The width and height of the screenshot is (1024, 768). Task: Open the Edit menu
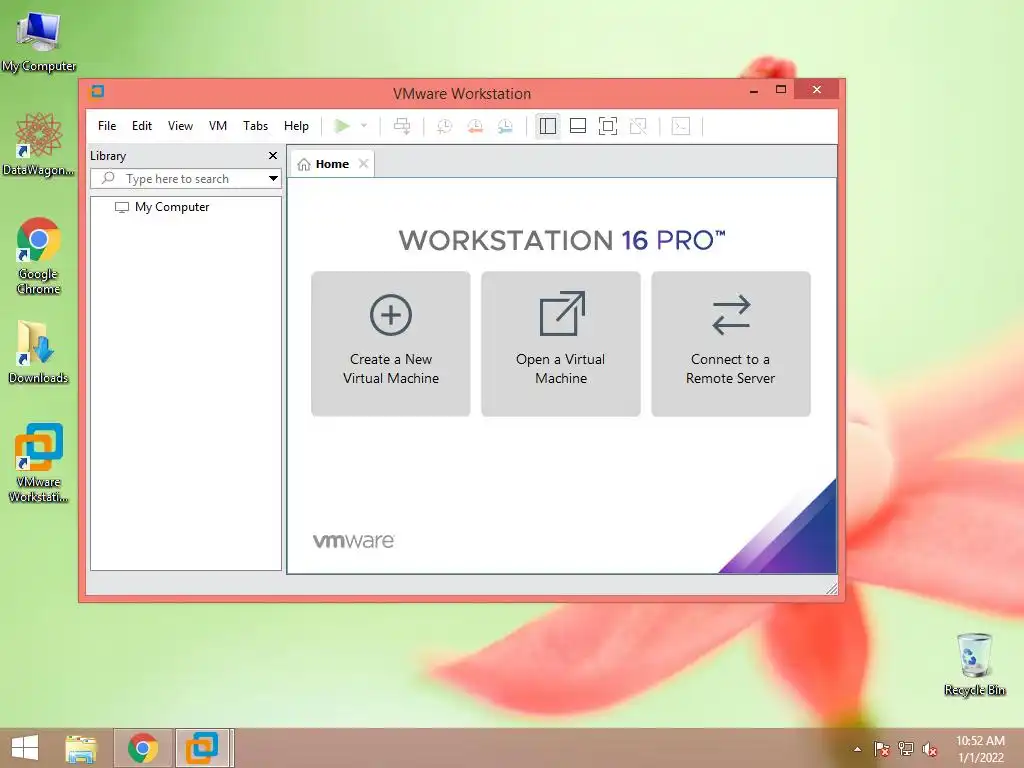tap(142, 126)
